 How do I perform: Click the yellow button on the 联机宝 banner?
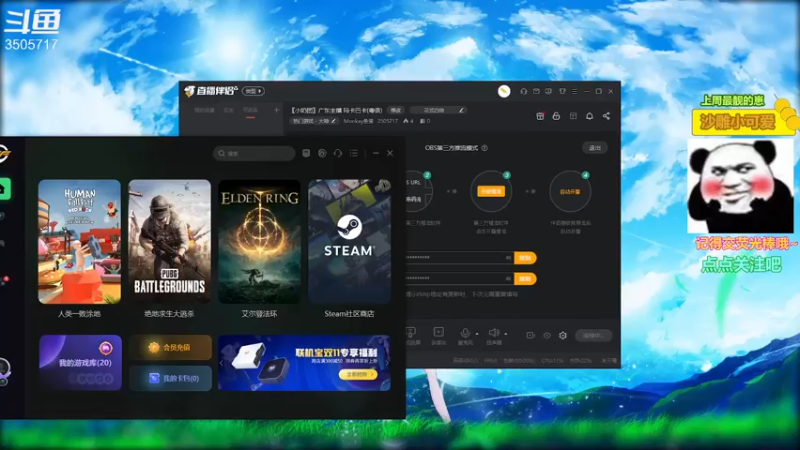pyautogui.click(x=359, y=374)
